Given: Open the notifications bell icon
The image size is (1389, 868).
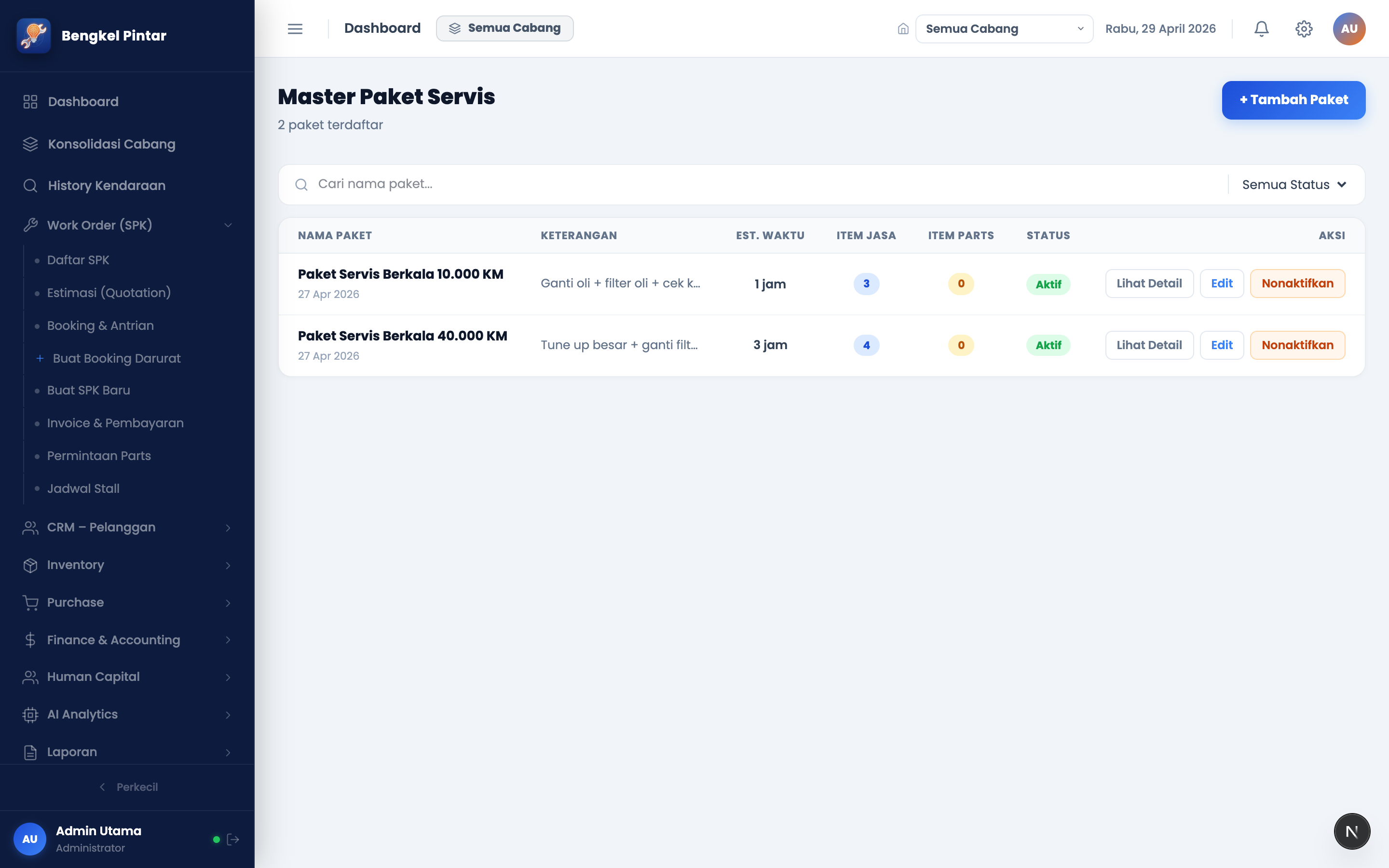Looking at the screenshot, I should pyautogui.click(x=1261, y=29).
